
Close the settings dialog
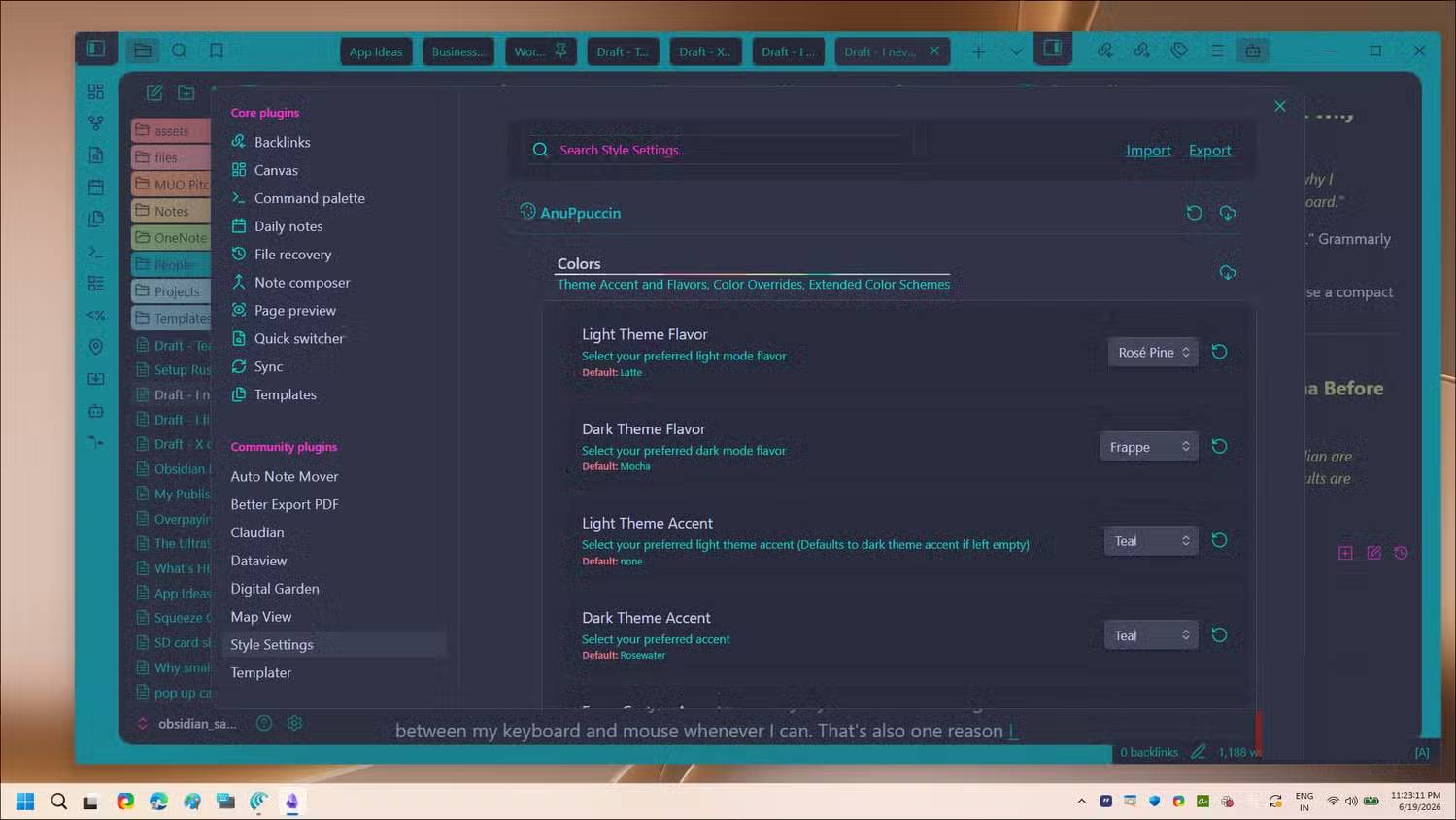point(1280,106)
